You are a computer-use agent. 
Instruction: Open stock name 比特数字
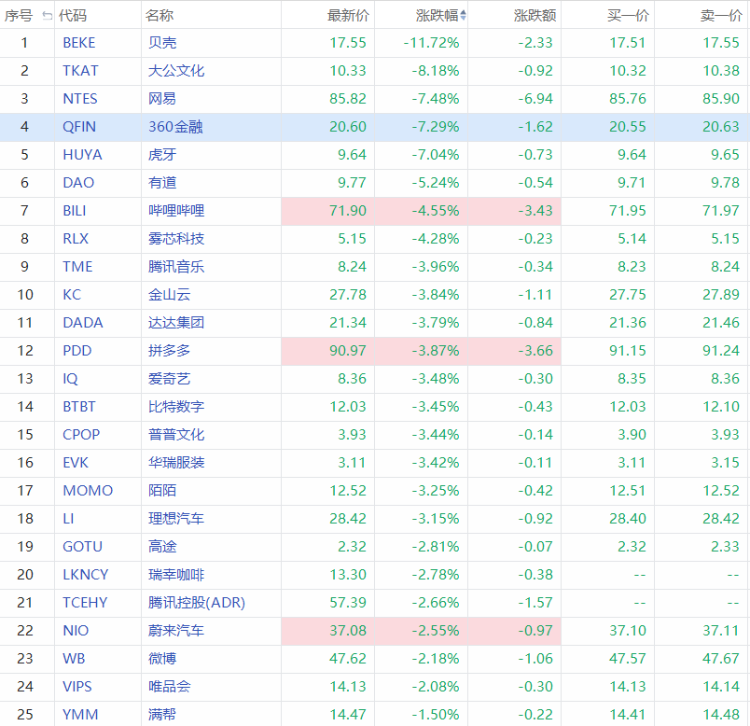[176, 407]
